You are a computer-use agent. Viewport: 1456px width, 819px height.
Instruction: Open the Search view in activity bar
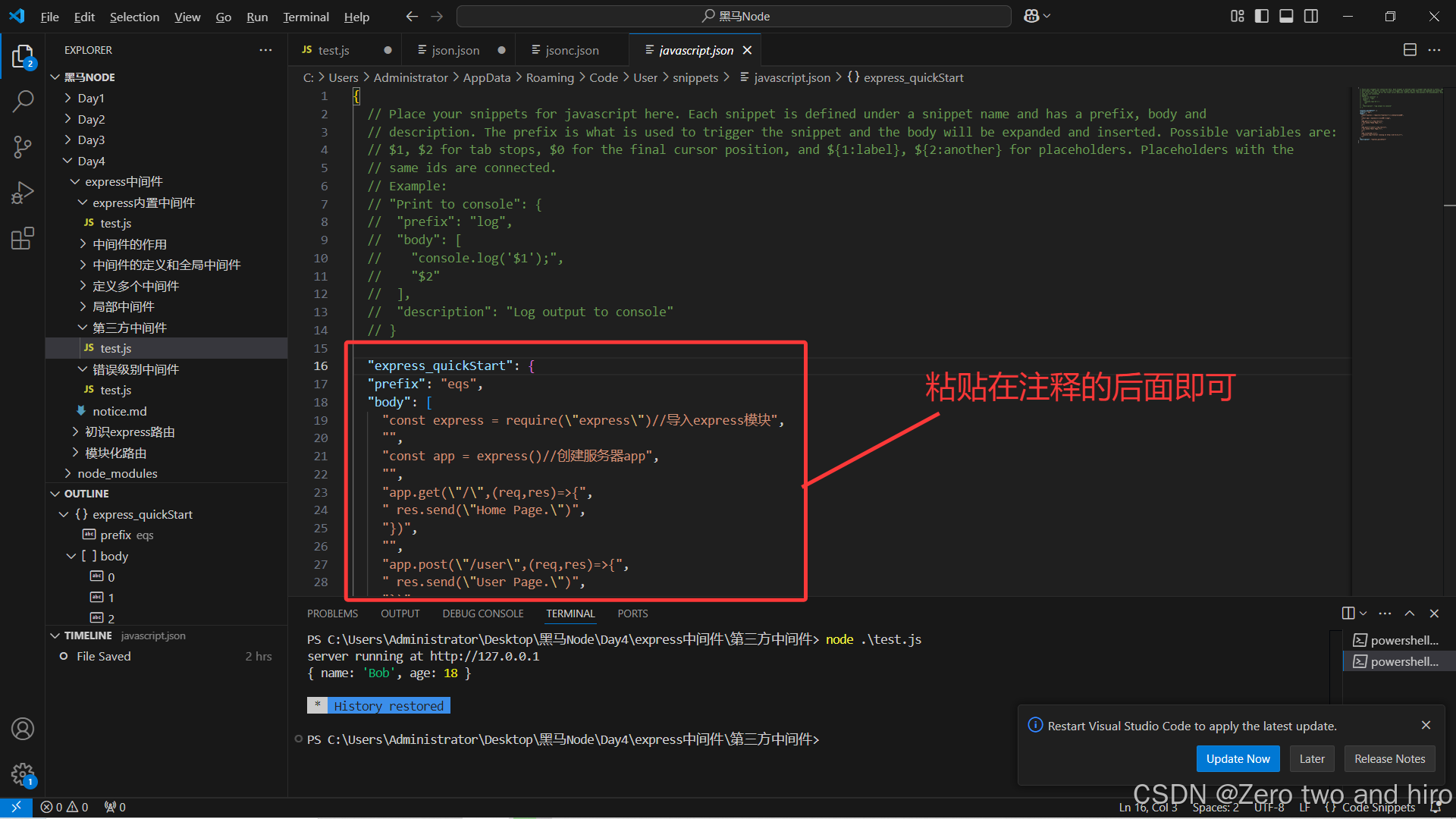click(x=23, y=101)
